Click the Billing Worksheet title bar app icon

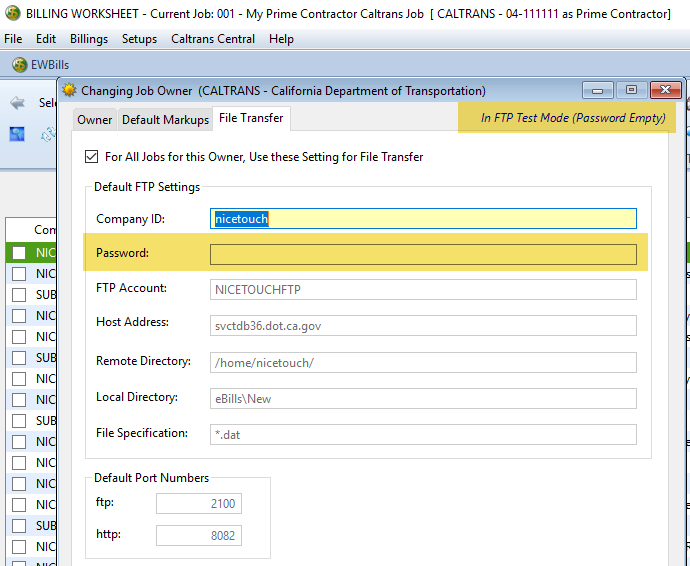13,13
